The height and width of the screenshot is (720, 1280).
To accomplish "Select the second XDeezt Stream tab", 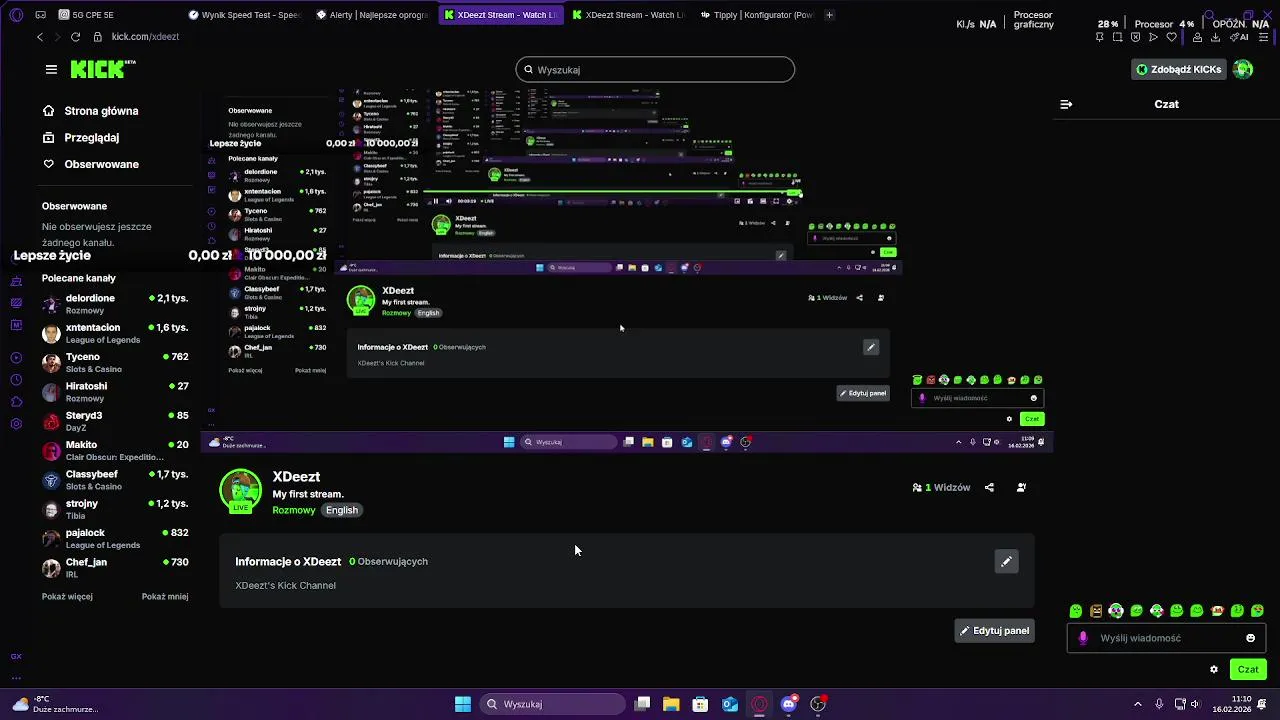I will pyautogui.click(x=629, y=15).
